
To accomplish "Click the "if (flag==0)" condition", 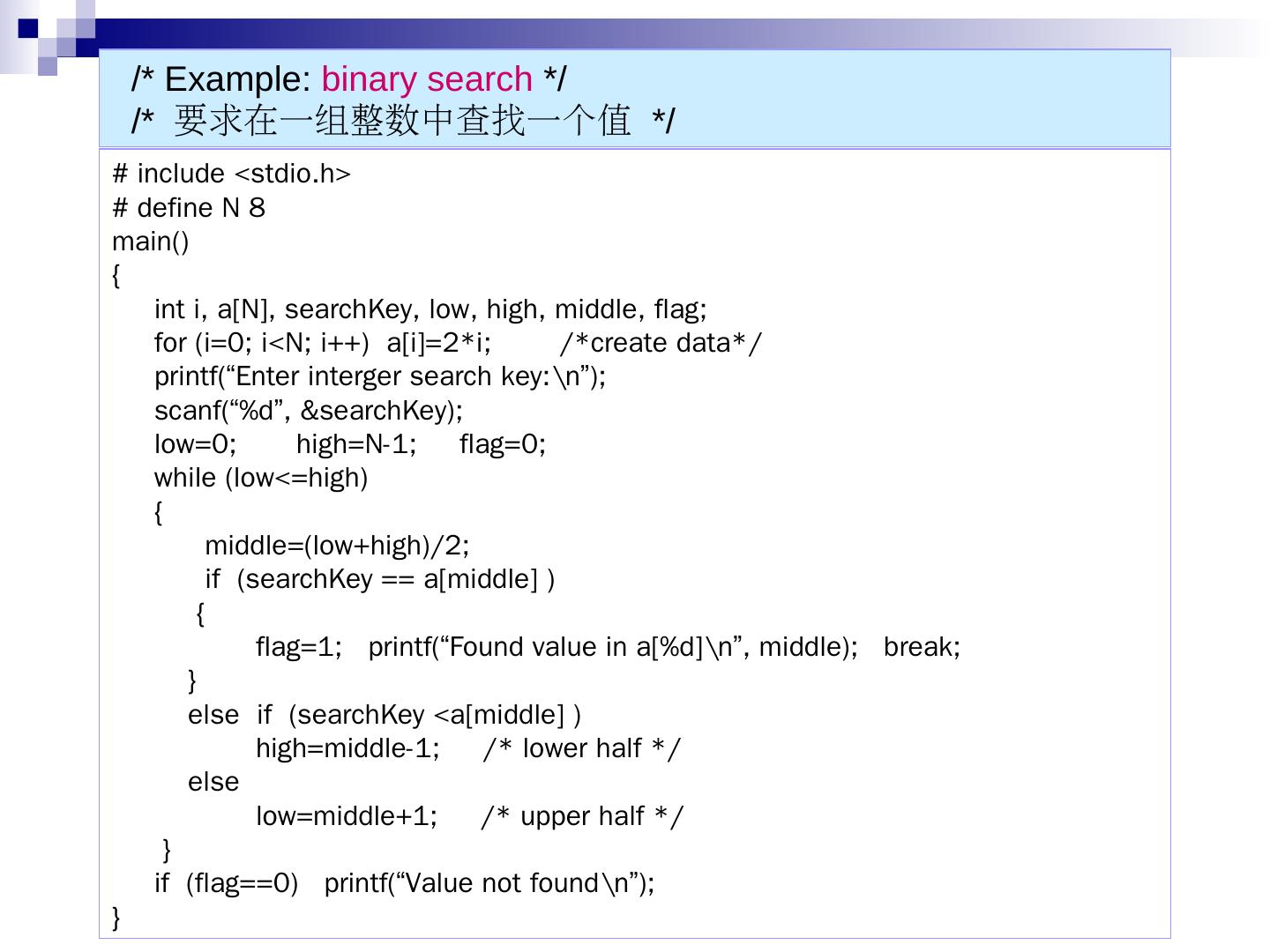I will 227,883.
